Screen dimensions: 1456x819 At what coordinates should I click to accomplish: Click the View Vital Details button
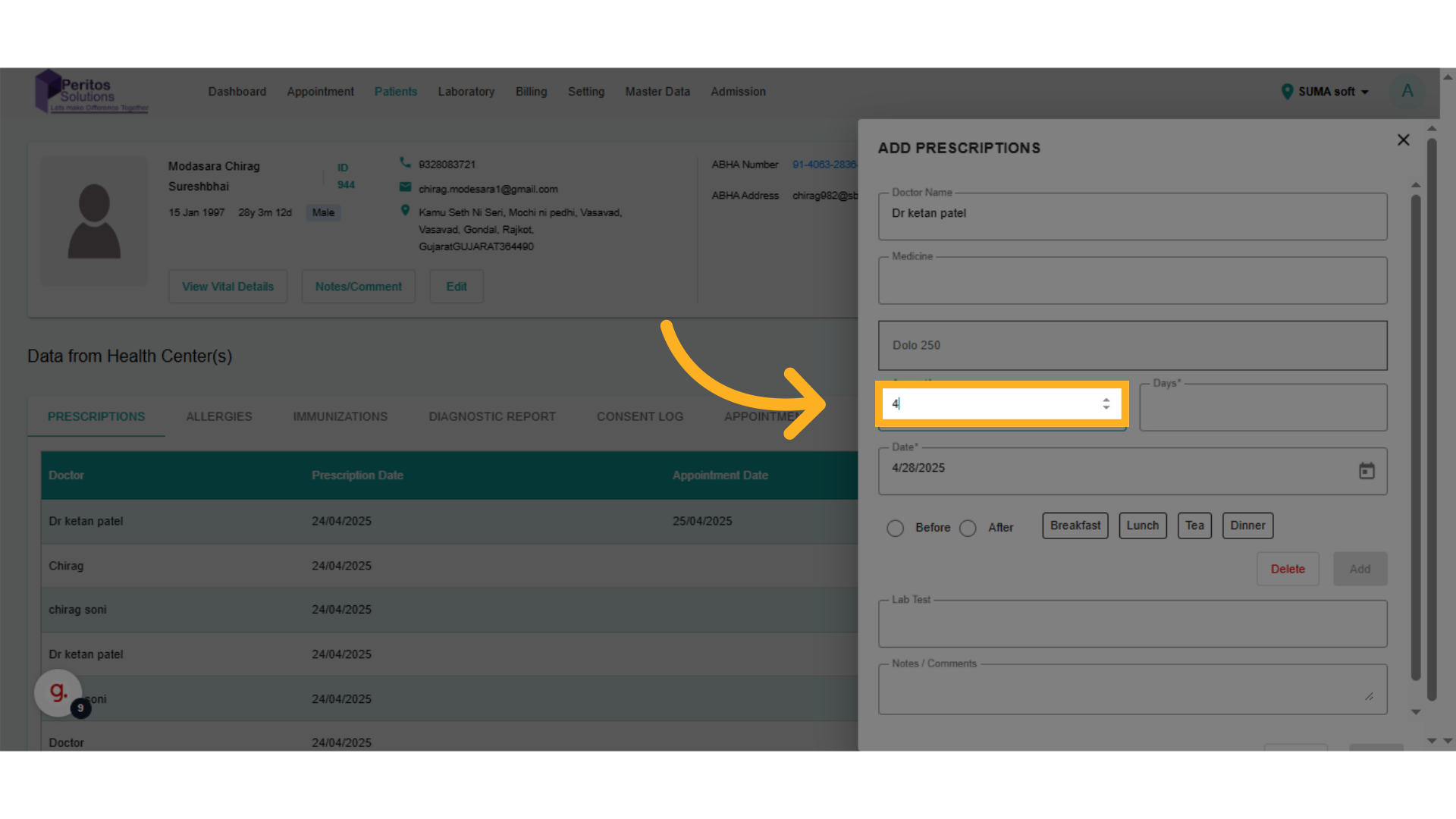tap(227, 287)
